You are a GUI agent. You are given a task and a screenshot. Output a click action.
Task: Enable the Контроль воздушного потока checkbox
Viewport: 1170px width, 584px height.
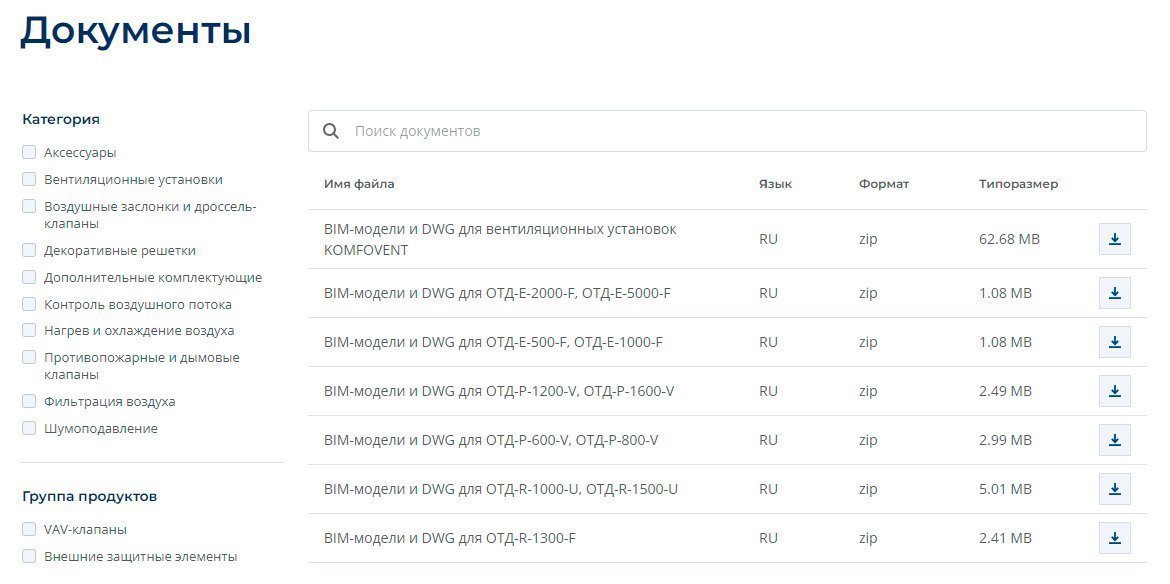[29, 304]
